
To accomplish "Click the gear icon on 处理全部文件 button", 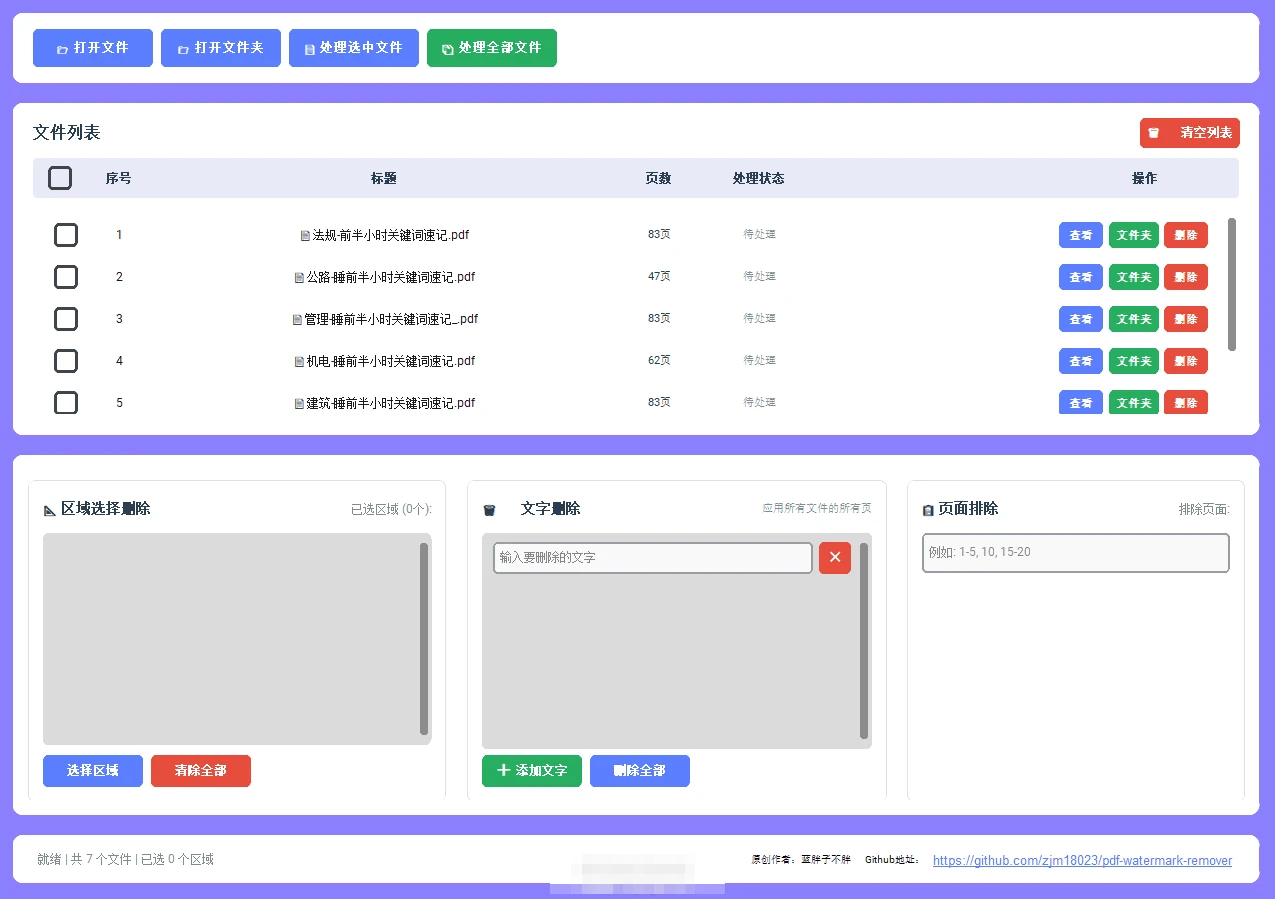I will coord(445,47).
